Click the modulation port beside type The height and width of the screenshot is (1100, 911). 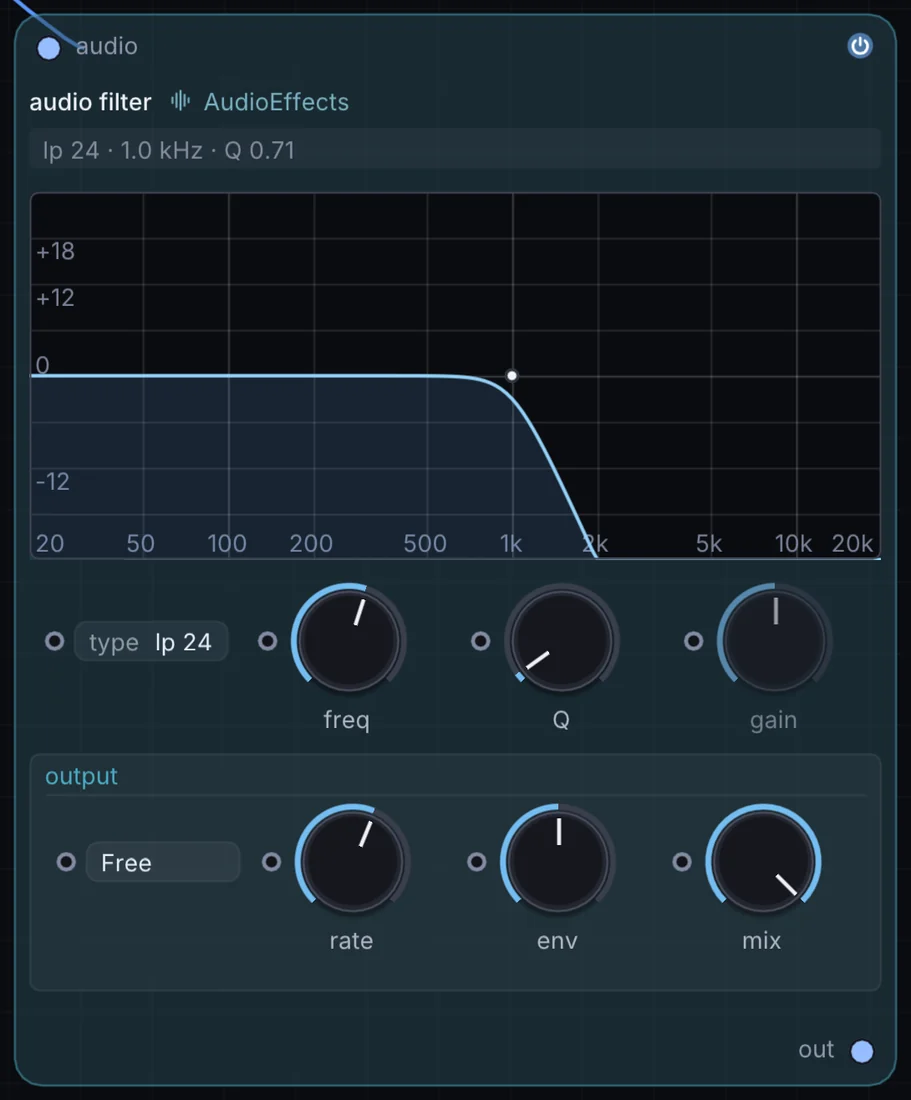pyautogui.click(x=55, y=641)
